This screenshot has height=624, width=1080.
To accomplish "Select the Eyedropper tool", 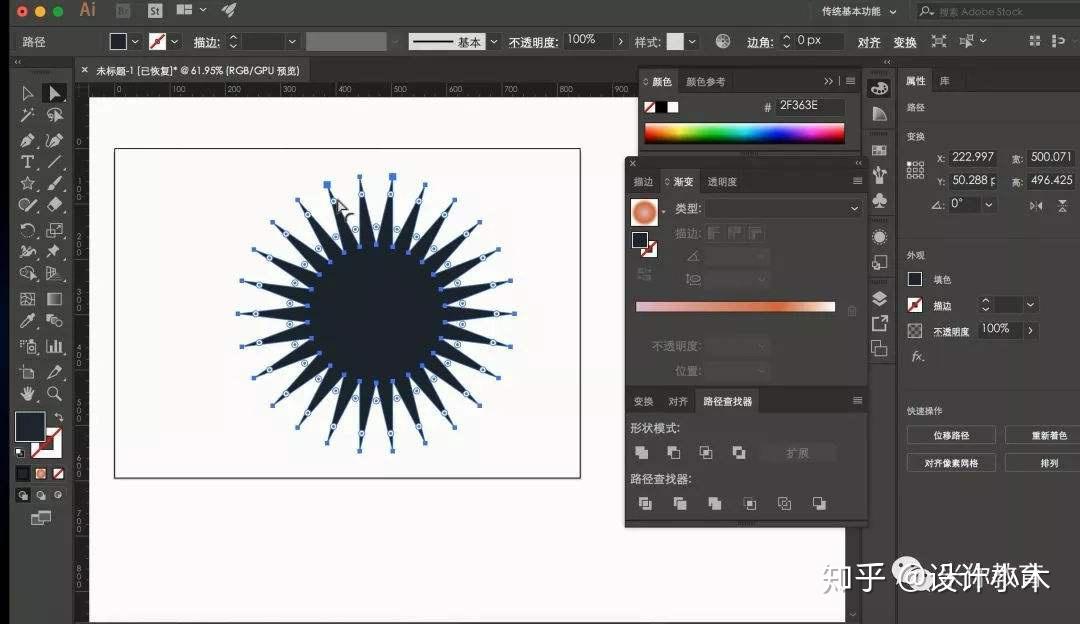I will [27, 321].
